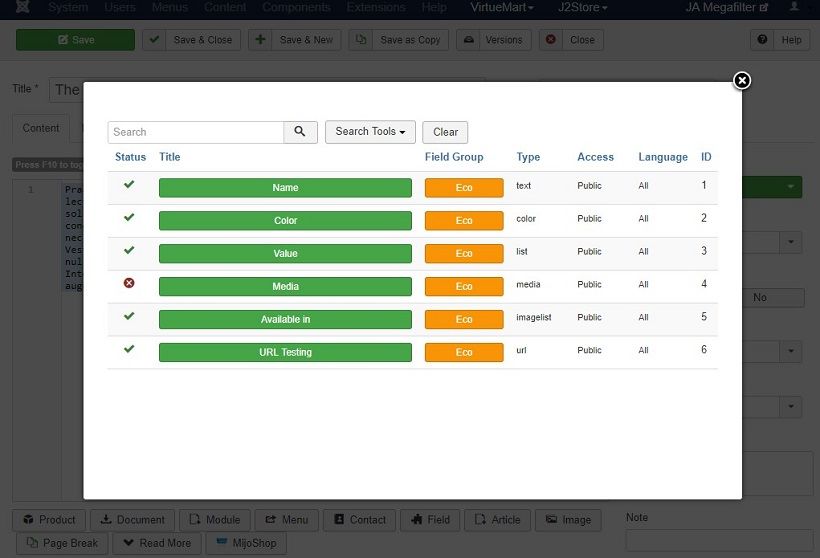Sort by ID column header
Image resolution: width=820 pixels, height=558 pixels.
click(x=706, y=157)
